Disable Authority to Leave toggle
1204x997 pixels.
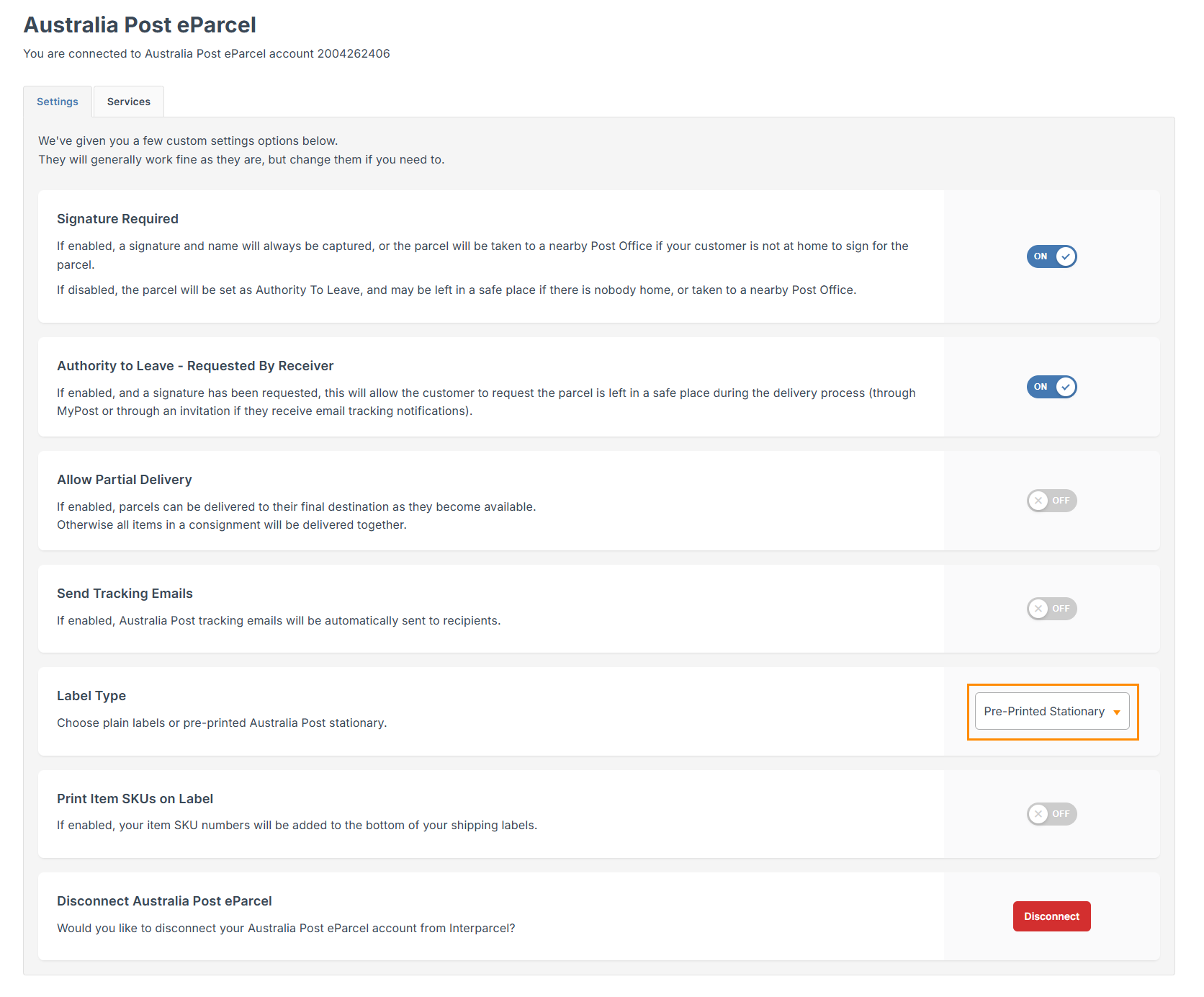[x=1051, y=387]
